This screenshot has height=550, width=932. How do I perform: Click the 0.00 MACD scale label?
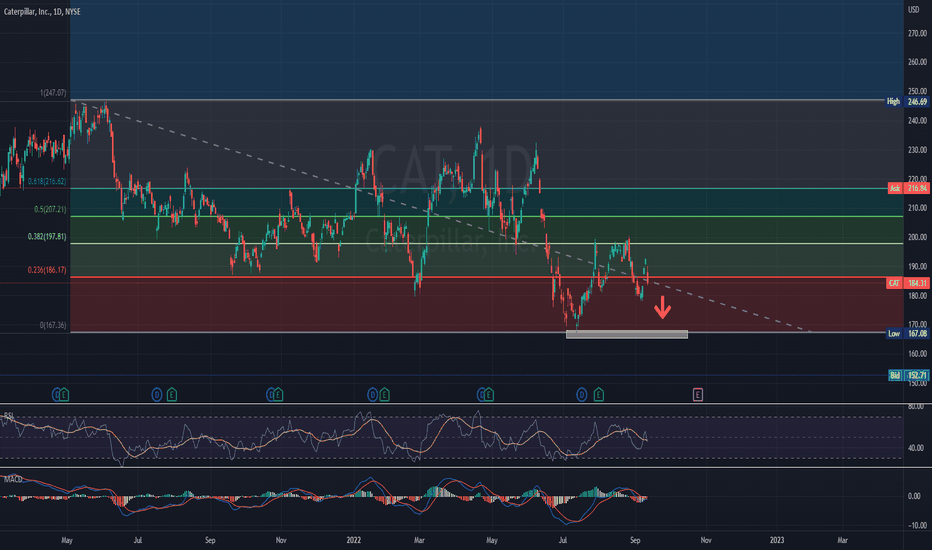915,496
